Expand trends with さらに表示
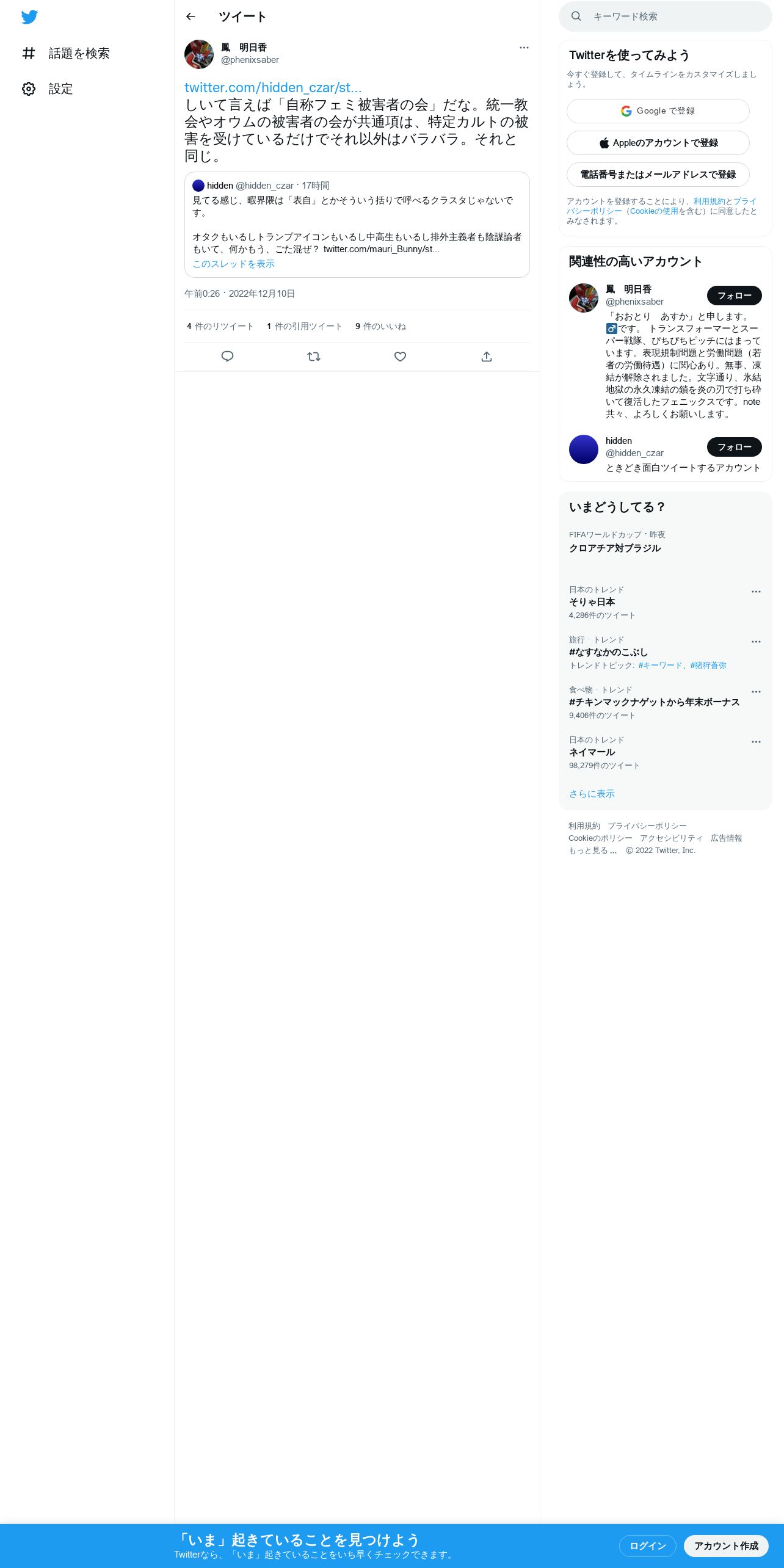Viewport: 784px width, 1568px height. pos(592,794)
